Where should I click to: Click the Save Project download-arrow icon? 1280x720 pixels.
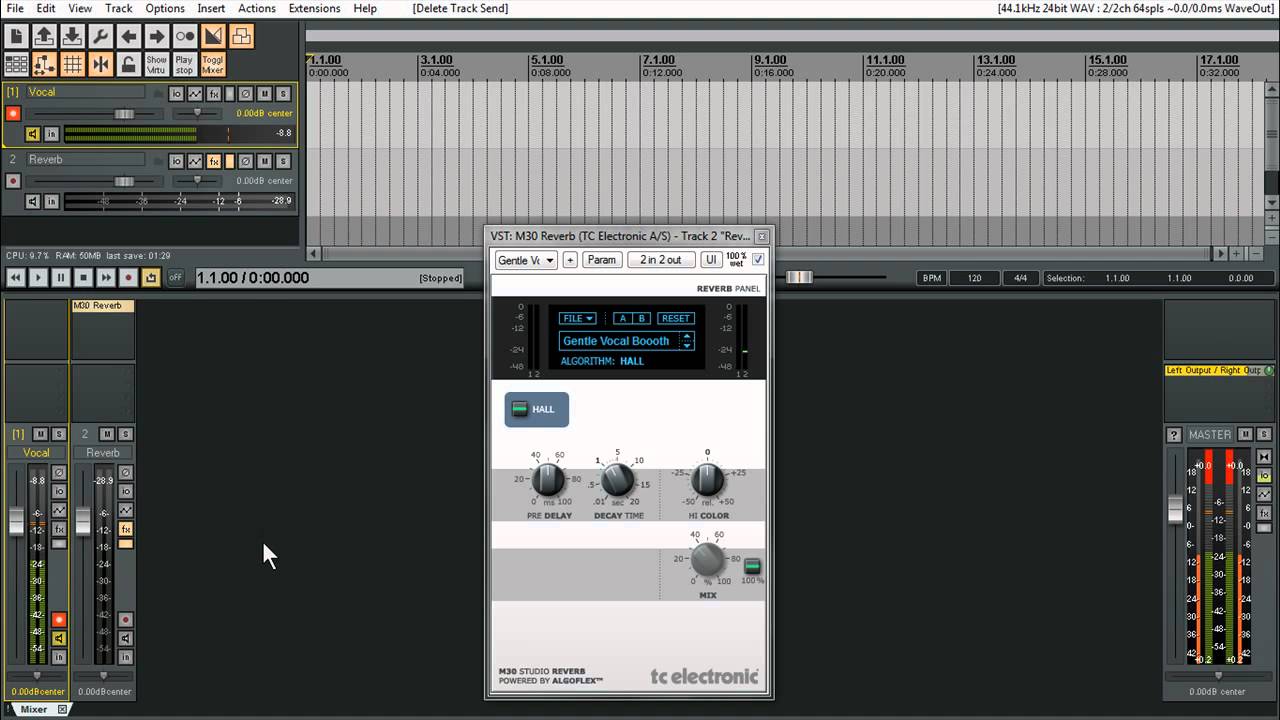tap(72, 37)
